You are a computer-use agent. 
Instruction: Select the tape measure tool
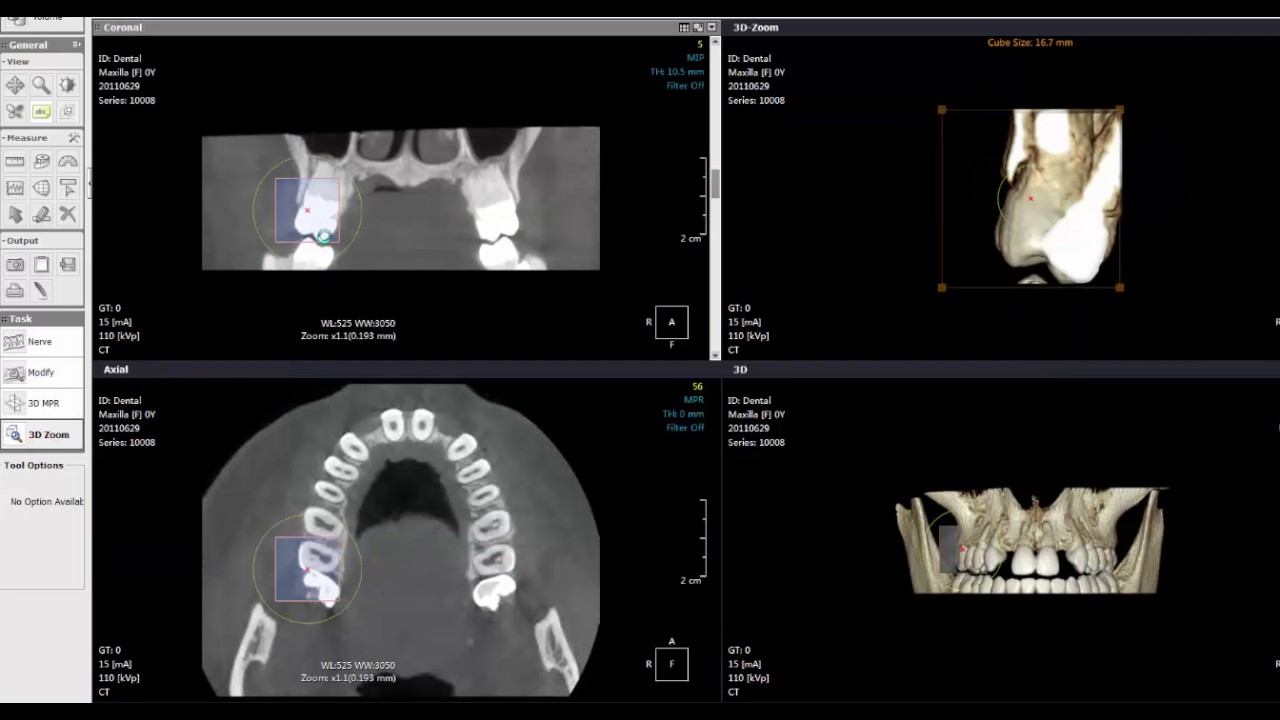[x=41, y=161]
